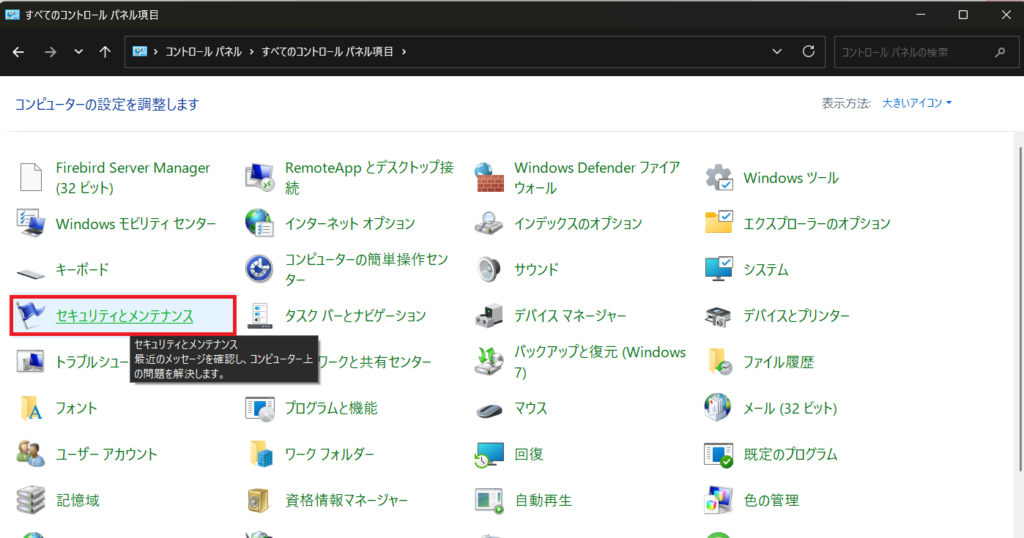Click the vertical scrollbar thumb

(1019, 308)
